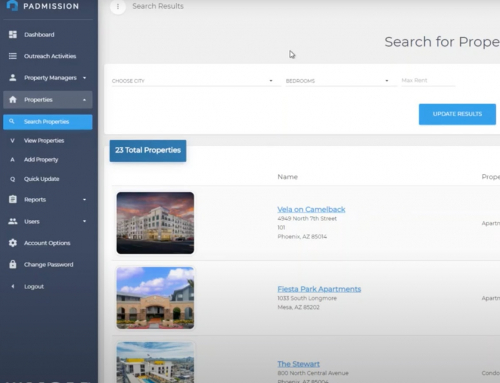Click the Account Options gear icon
Screen dimensions: 500x383
(x=13, y=243)
